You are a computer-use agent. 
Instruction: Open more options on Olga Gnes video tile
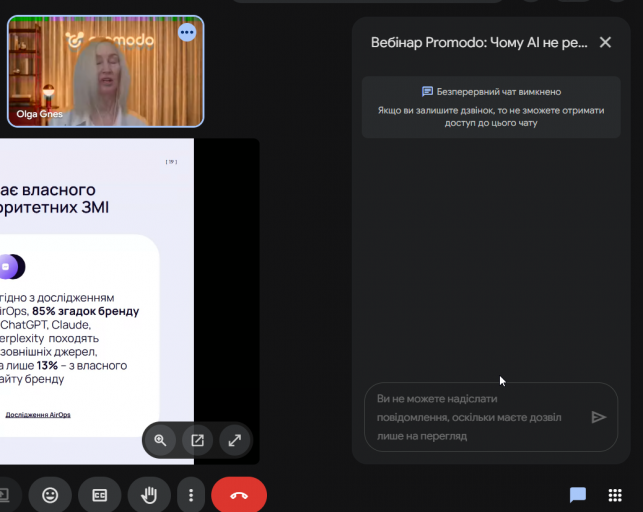(x=187, y=32)
